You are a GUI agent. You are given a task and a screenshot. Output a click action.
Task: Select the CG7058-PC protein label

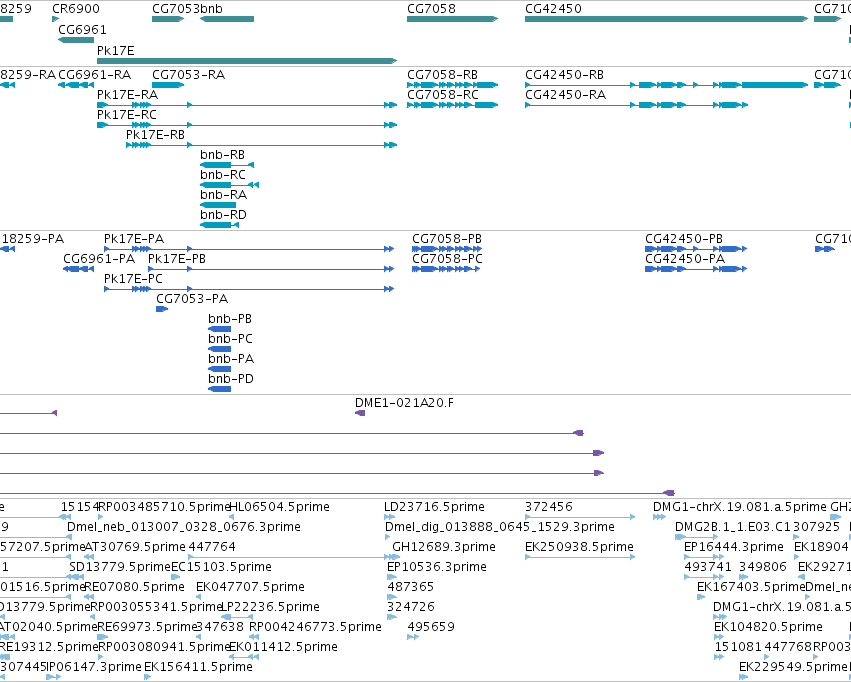point(447,259)
